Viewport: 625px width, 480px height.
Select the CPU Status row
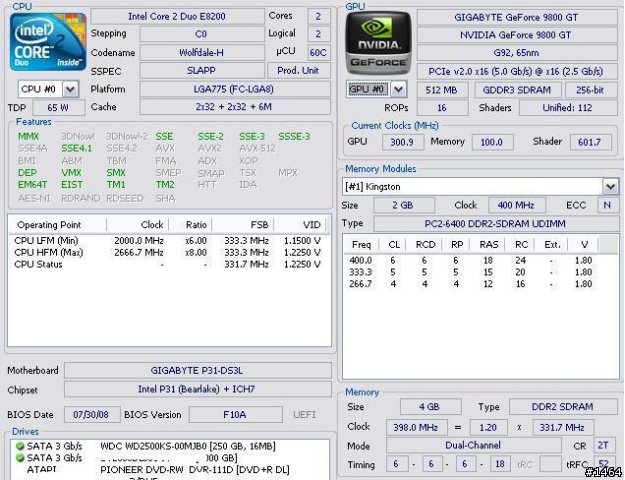coord(167,265)
